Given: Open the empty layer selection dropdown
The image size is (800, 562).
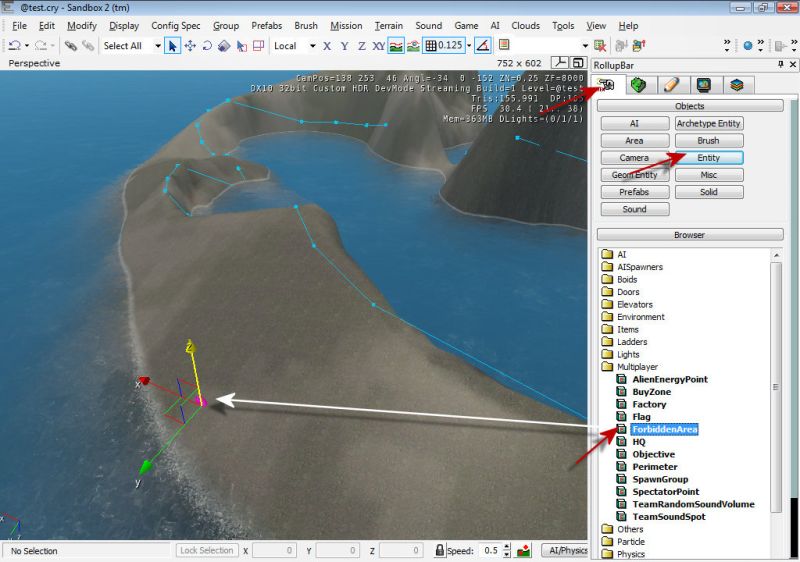Looking at the screenshot, I should [585, 45].
